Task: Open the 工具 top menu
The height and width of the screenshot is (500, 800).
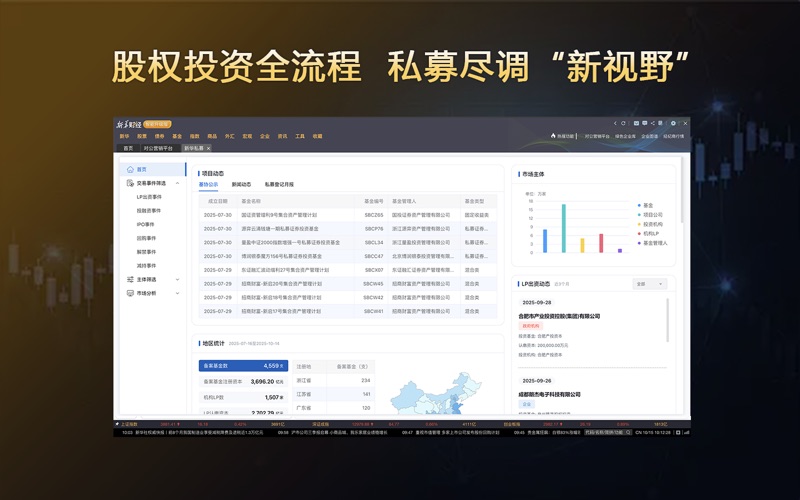Action: [300, 136]
